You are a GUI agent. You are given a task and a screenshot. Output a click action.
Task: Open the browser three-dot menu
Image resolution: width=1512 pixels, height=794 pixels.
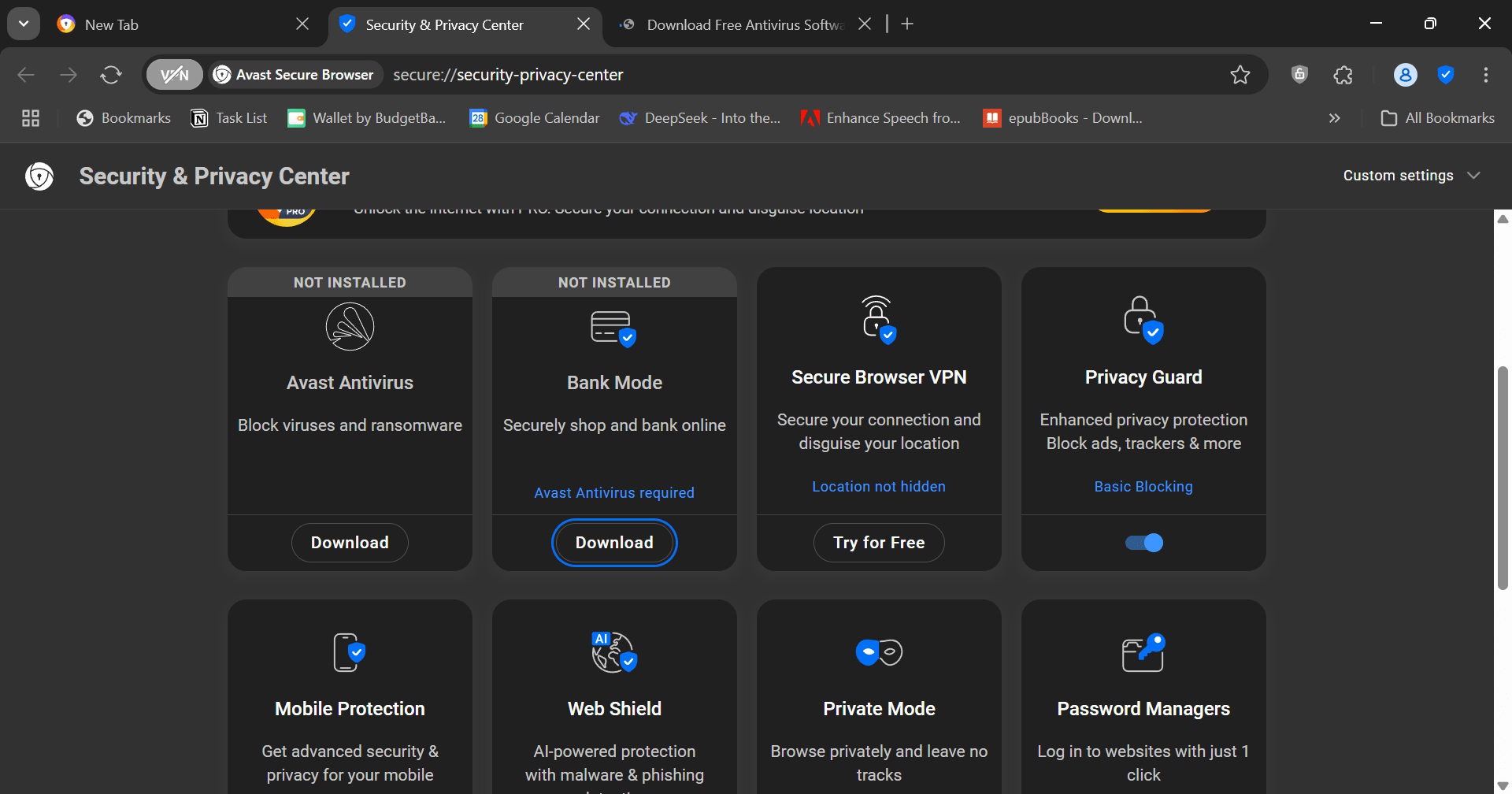pyautogui.click(x=1486, y=75)
